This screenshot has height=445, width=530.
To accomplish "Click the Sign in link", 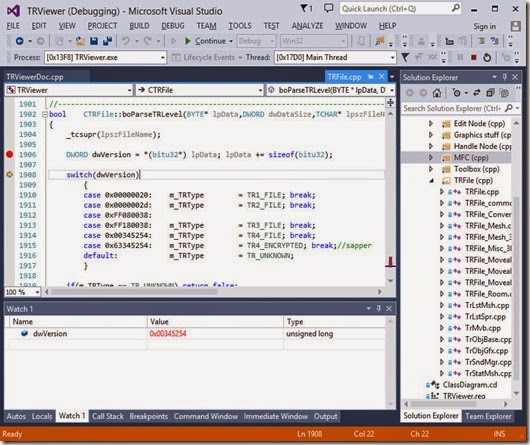I will [484, 26].
